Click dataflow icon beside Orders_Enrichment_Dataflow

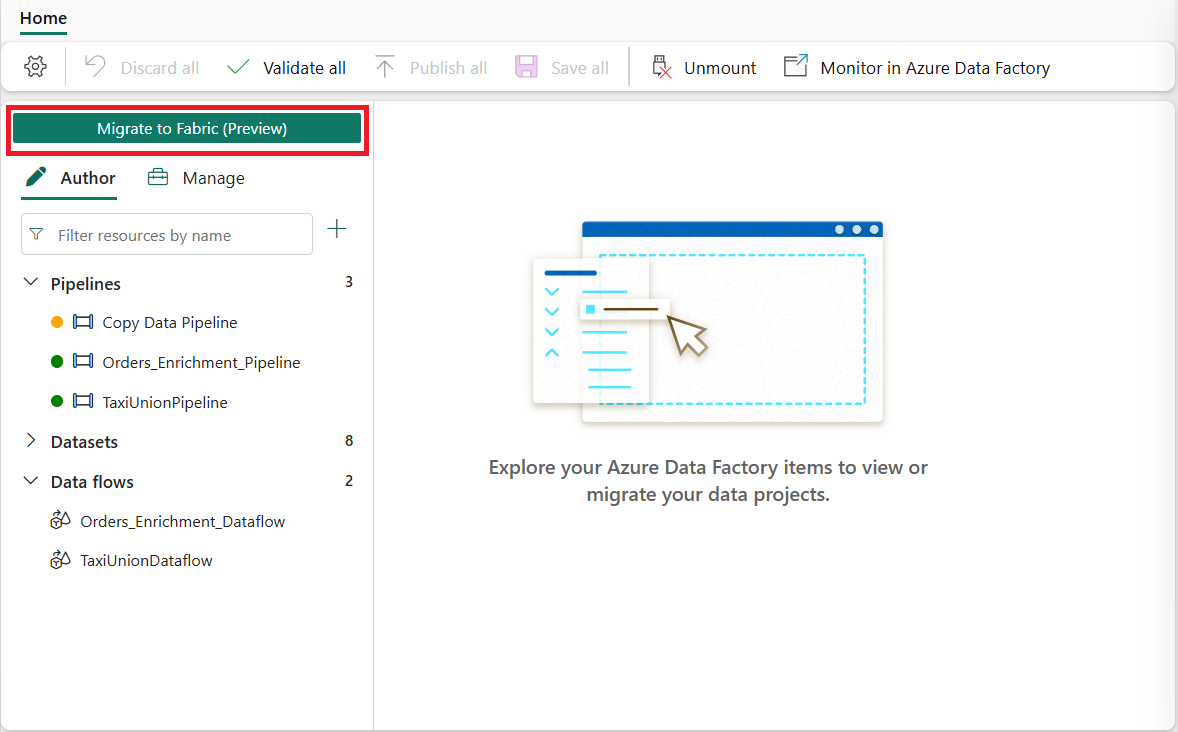[60, 520]
